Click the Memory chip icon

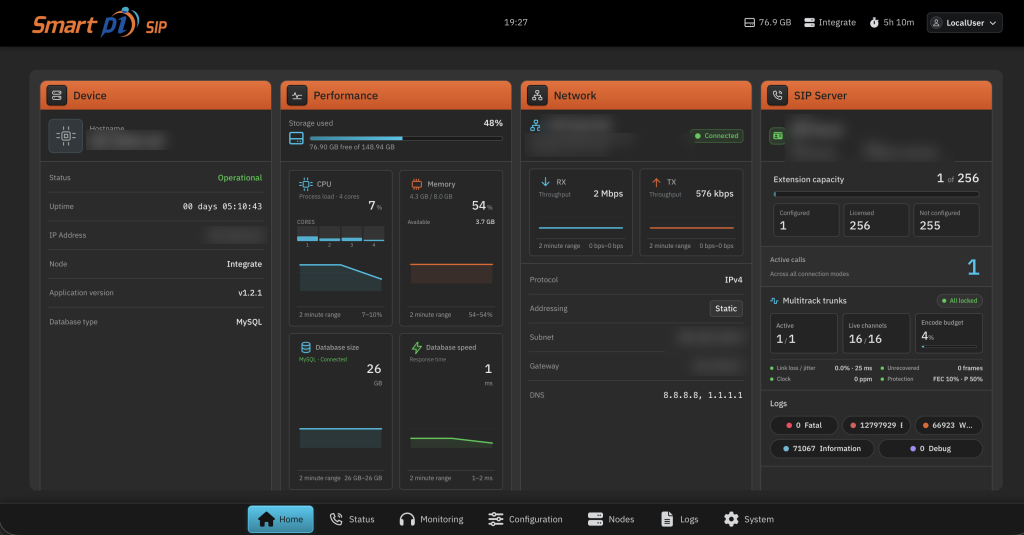416,184
